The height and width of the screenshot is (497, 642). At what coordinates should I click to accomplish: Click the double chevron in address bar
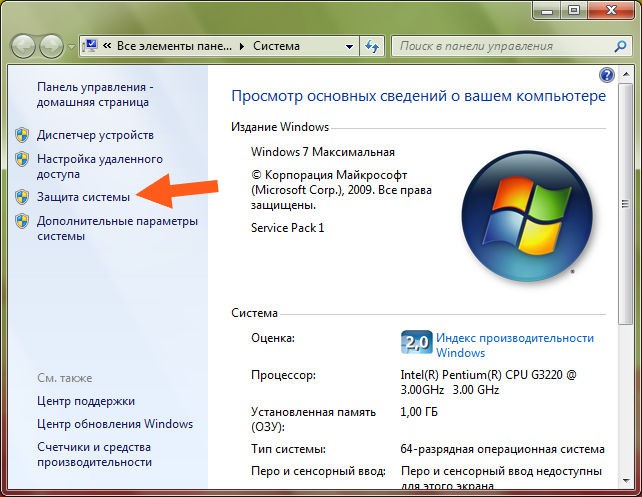107,46
